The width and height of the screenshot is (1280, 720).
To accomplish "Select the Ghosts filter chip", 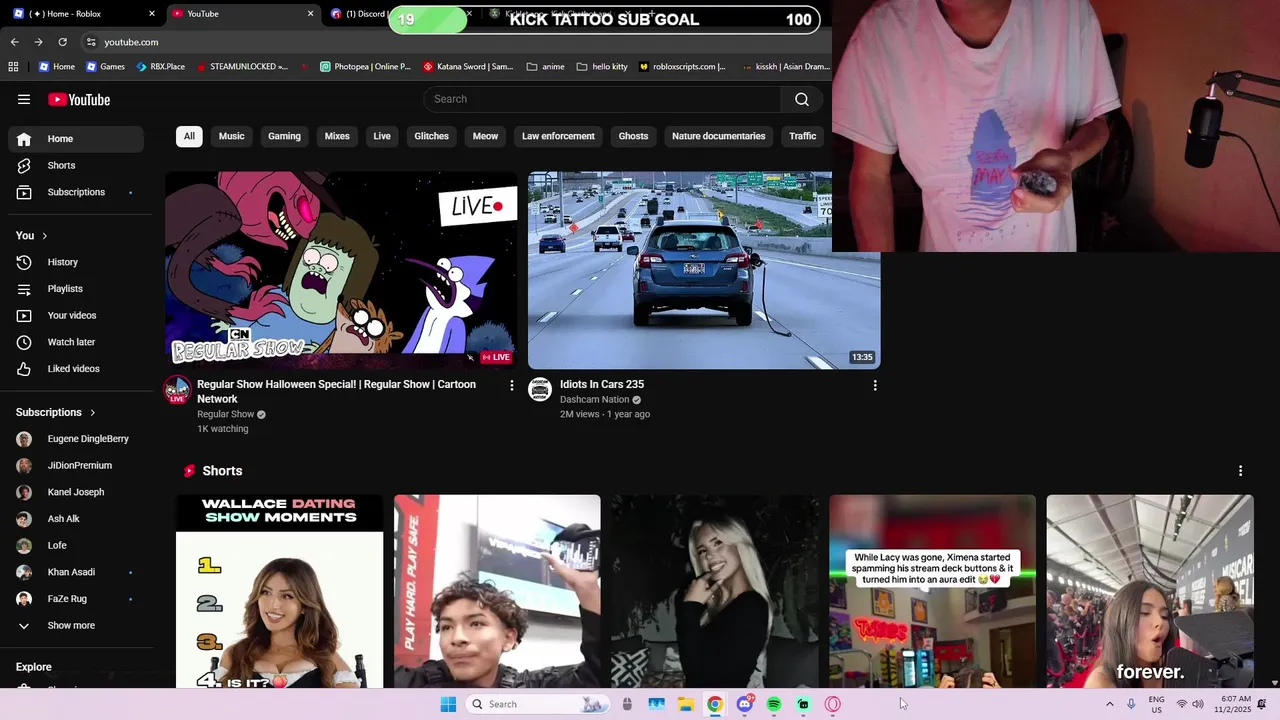I will click(x=633, y=136).
